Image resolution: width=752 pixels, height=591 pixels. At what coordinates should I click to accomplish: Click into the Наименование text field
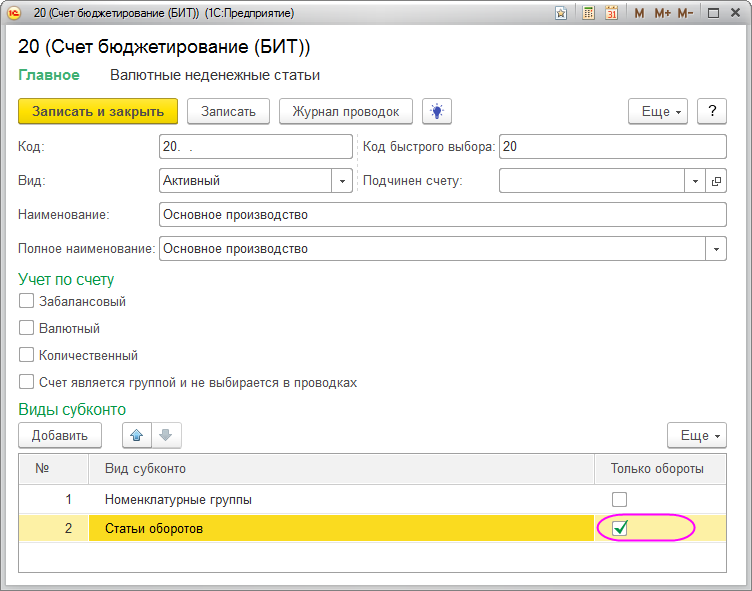440,215
